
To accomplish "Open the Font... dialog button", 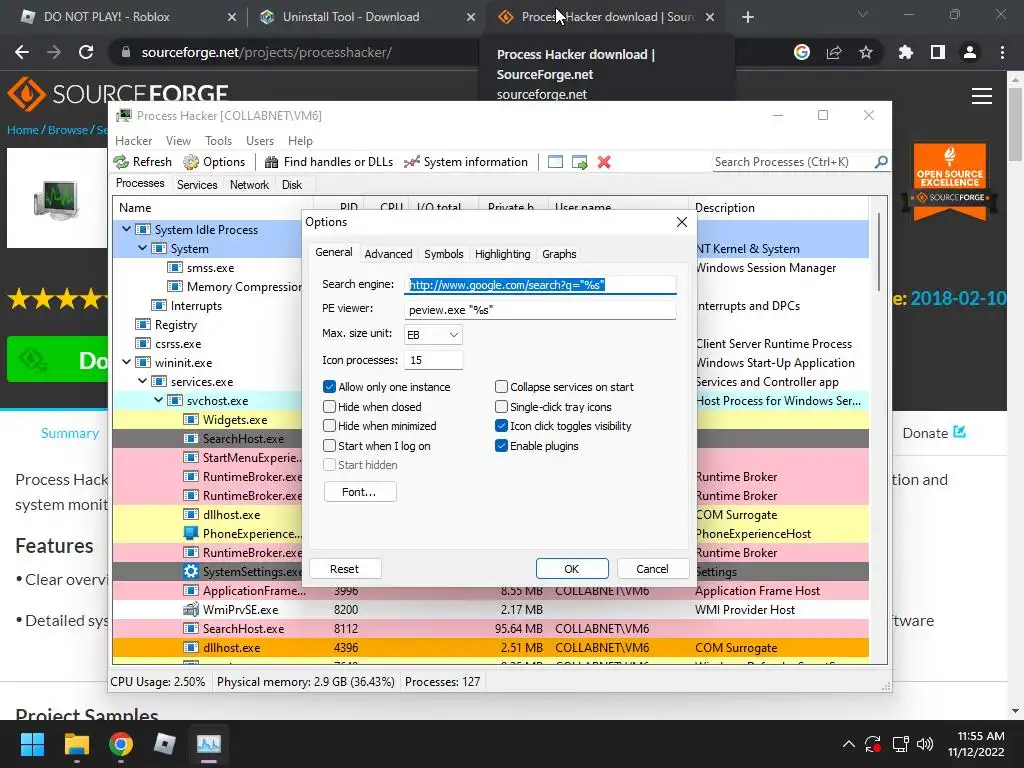I will (359, 492).
